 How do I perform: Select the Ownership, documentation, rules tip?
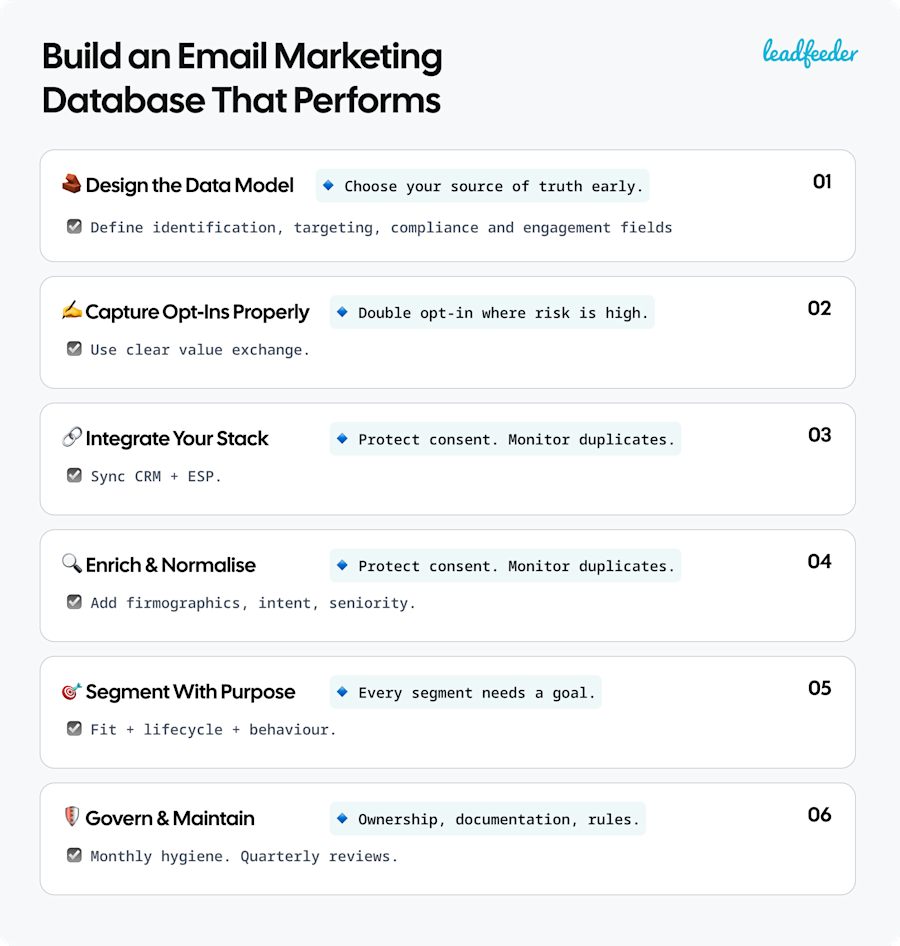[x=487, y=819]
